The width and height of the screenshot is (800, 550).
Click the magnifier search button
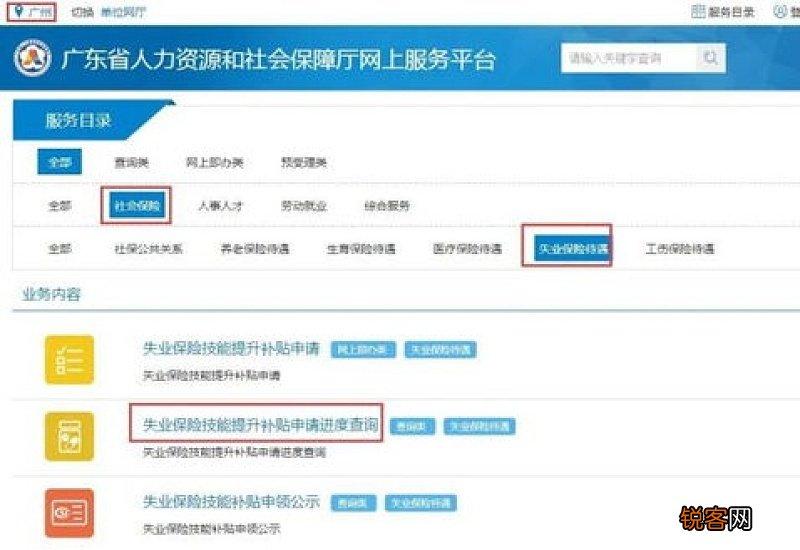(711, 58)
